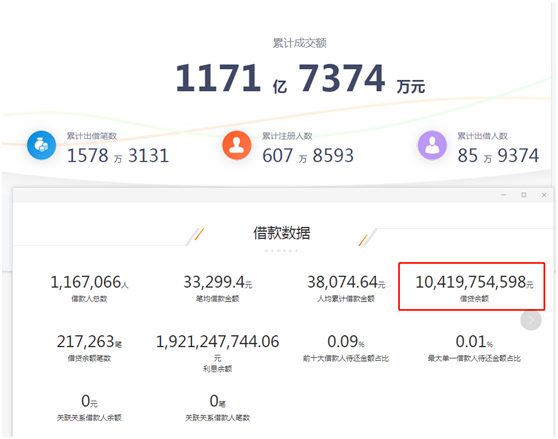
Task: Minimize the loan data window
Action: coord(504,195)
